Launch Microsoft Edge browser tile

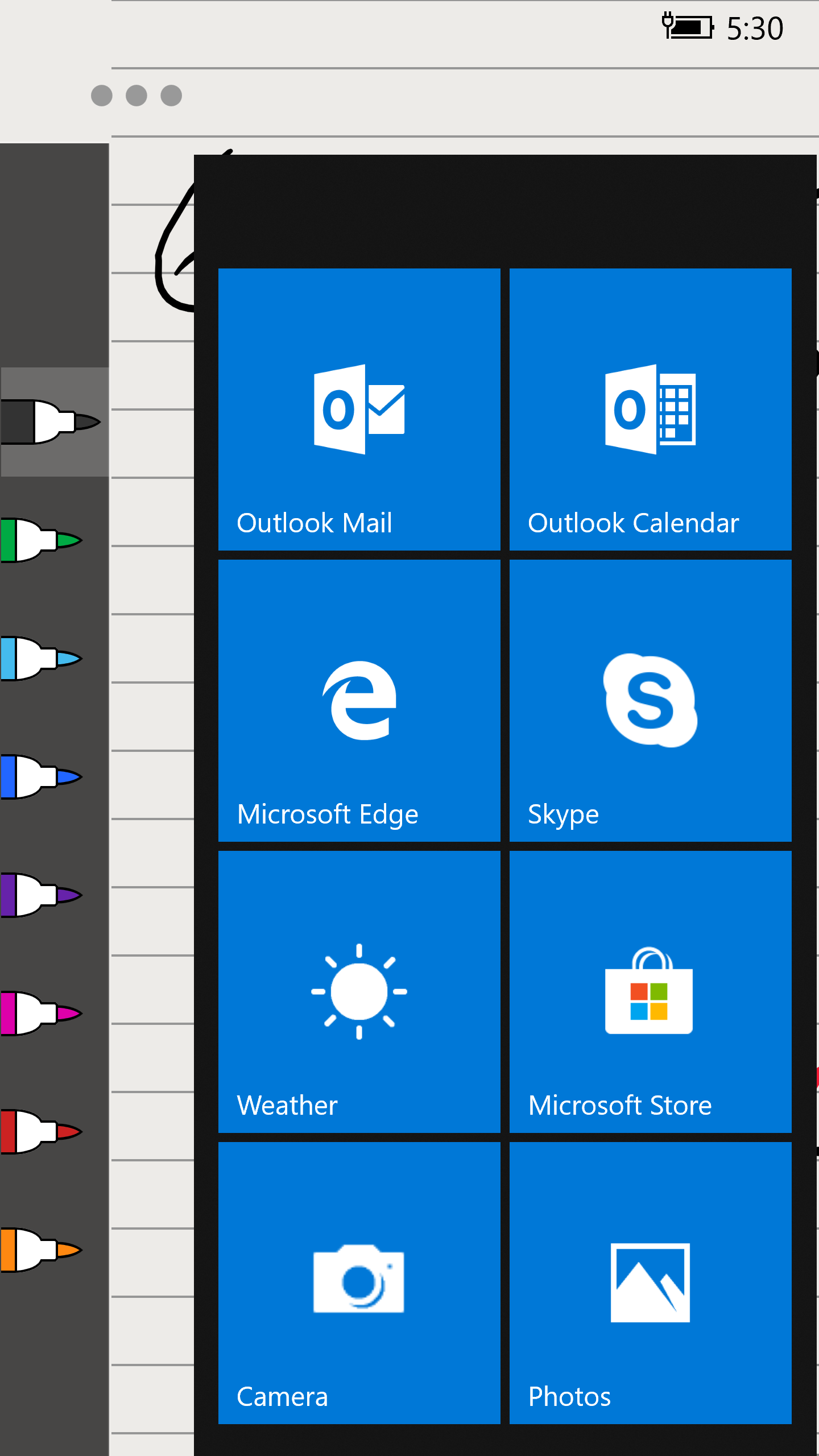pyautogui.click(x=359, y=700)
